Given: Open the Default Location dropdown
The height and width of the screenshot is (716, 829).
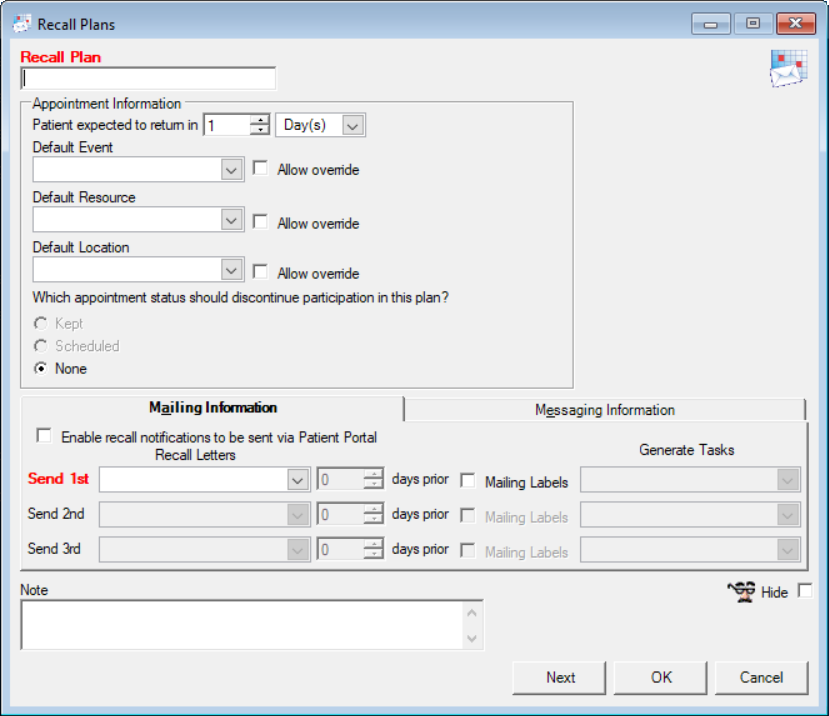Looking at the screenshot, I should tap(231, 270).
